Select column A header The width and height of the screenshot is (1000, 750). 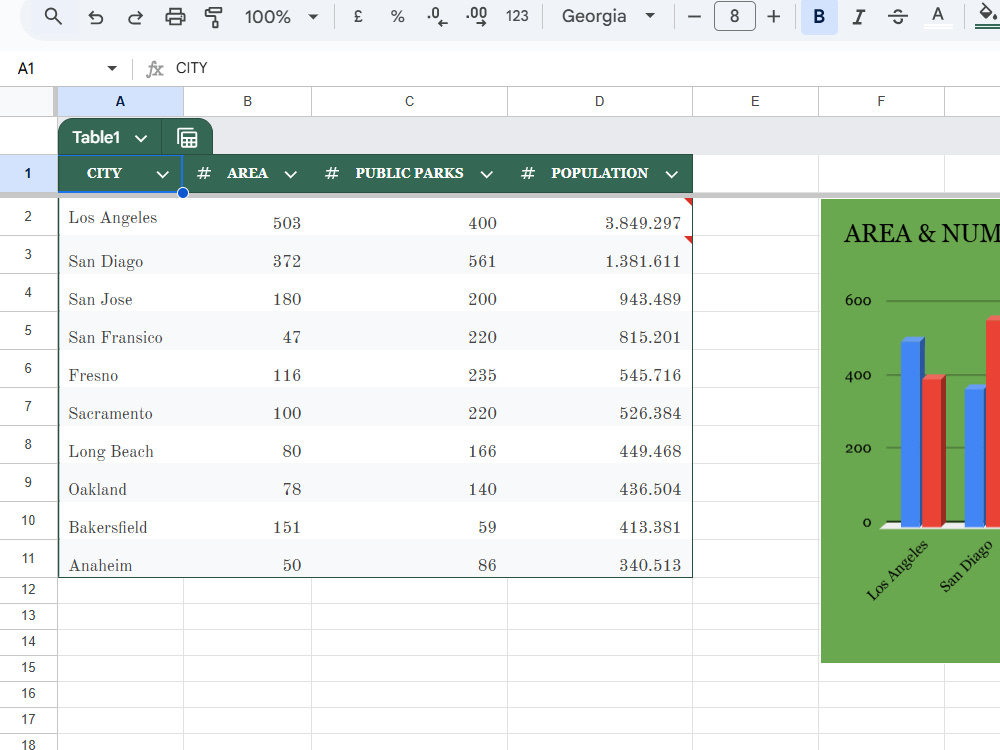(121, 101)
